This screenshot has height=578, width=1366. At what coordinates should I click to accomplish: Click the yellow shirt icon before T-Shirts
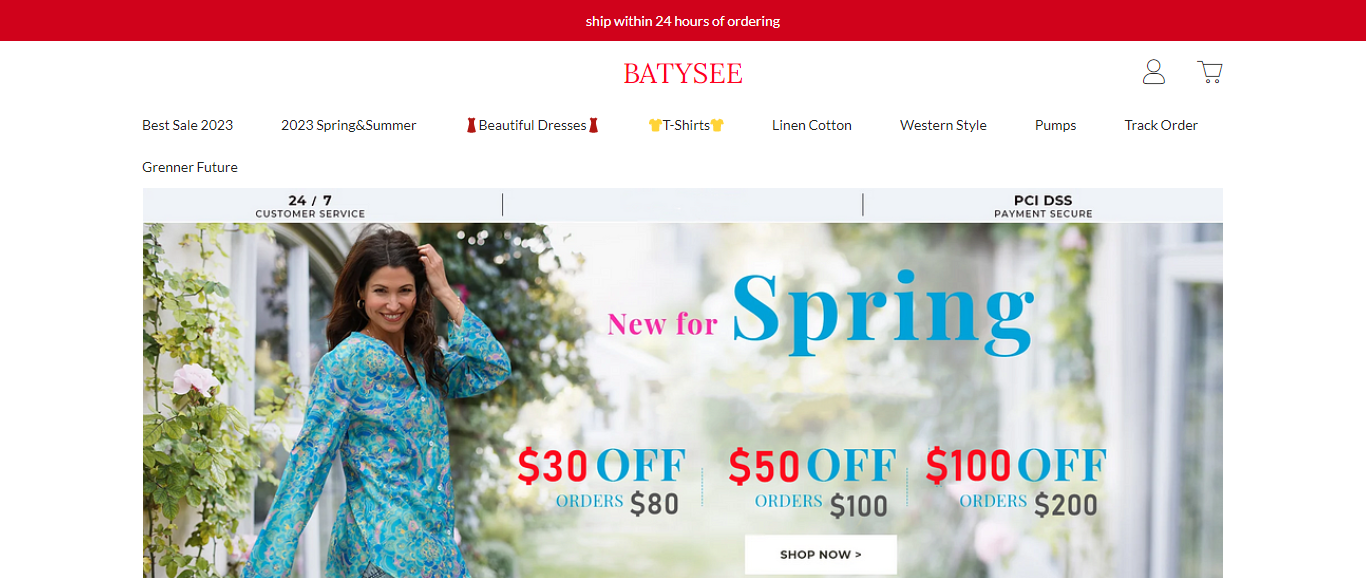655,125
